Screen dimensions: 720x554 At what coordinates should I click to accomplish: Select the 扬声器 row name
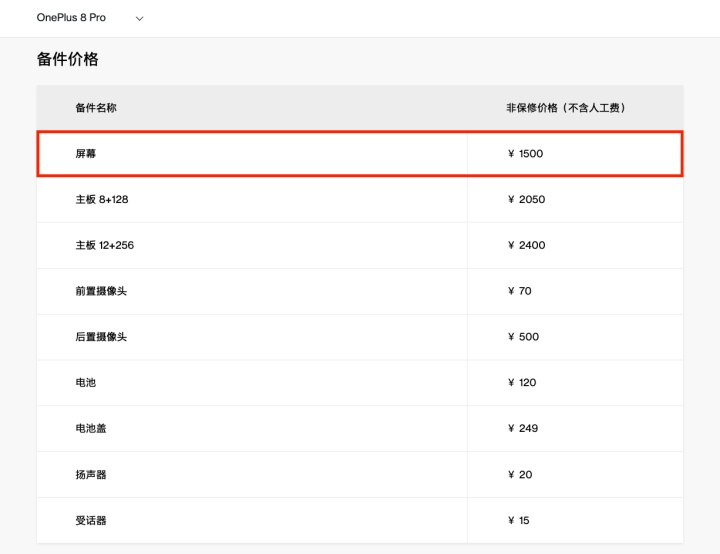pos(91,475)
